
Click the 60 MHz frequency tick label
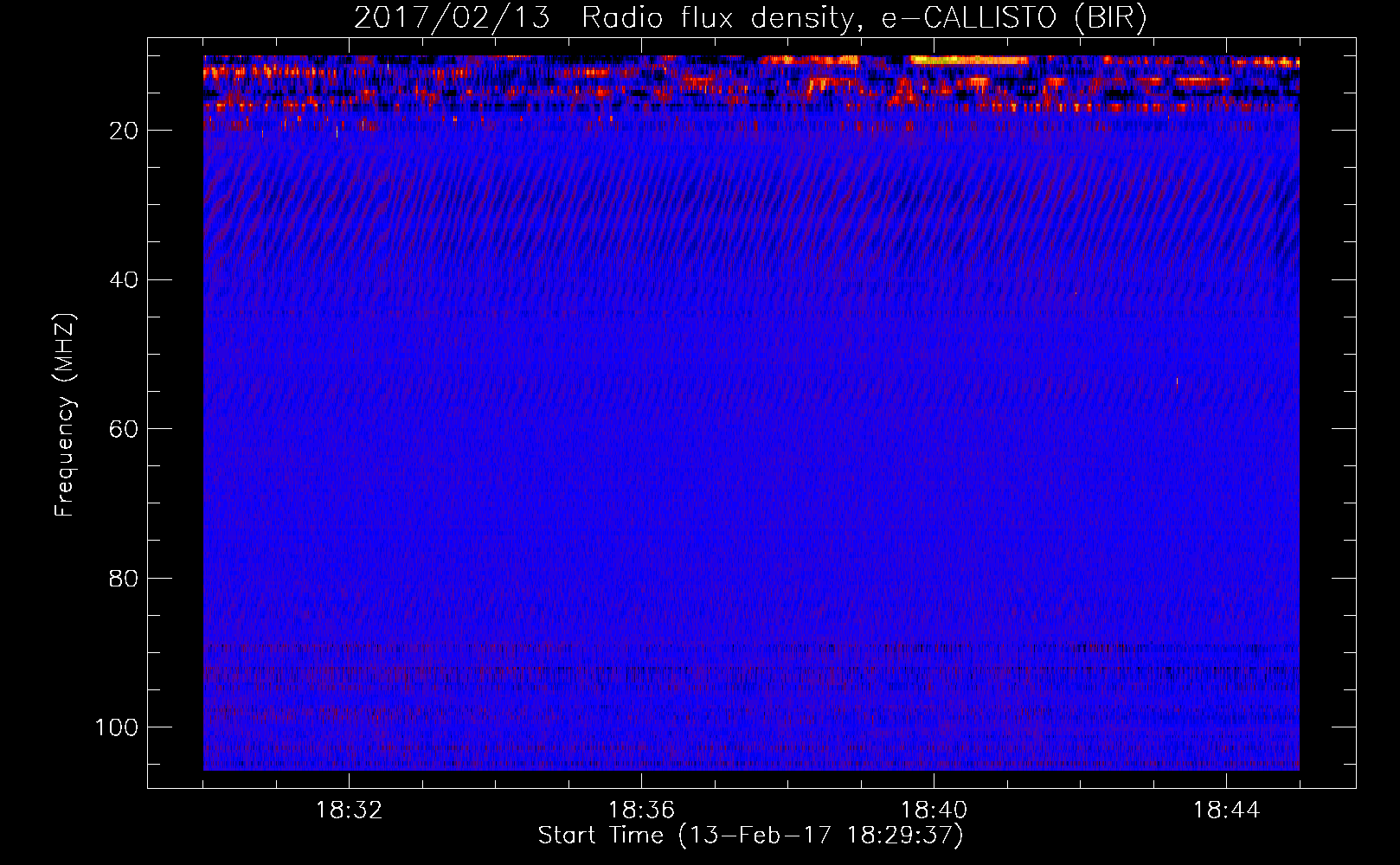[125, 429]
